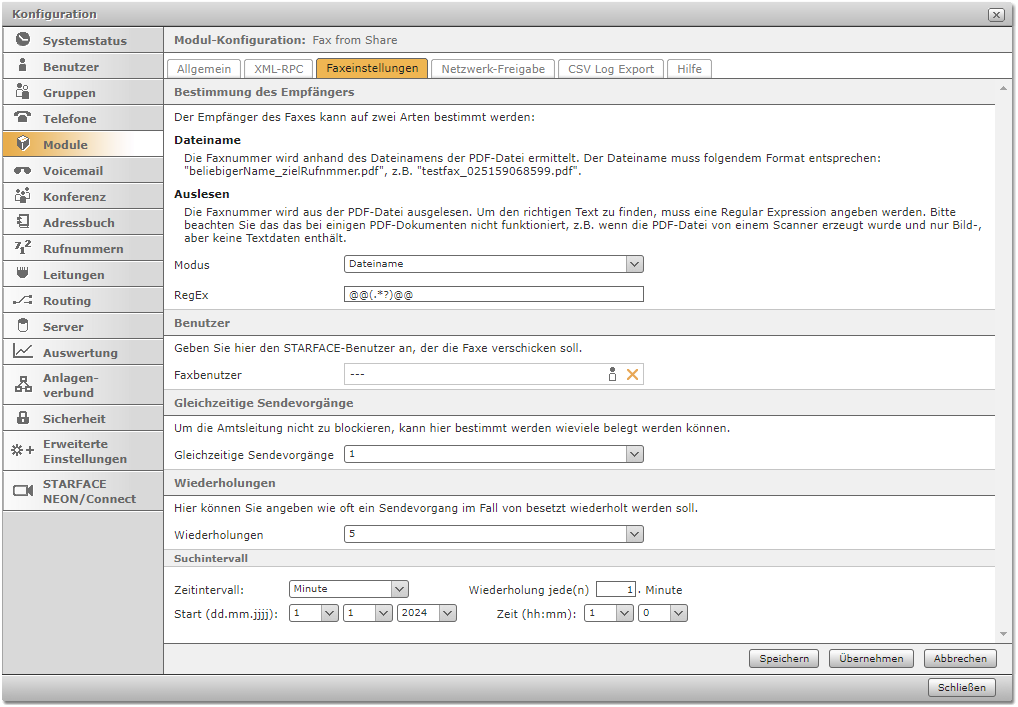Select the Adressbuch icon in the sidebar

point(23,222)
